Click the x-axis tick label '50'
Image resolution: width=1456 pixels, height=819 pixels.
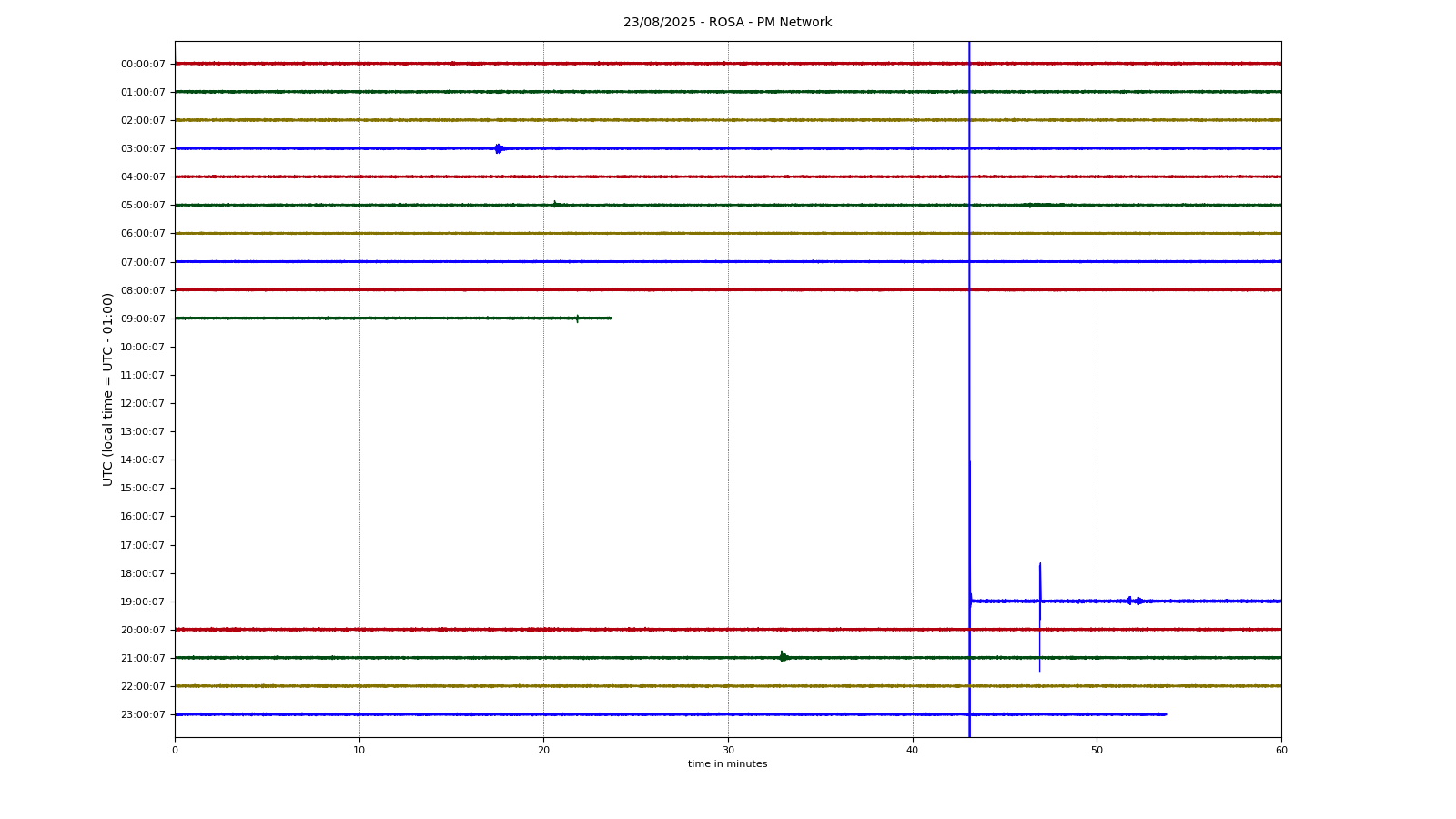(1097, 750)
